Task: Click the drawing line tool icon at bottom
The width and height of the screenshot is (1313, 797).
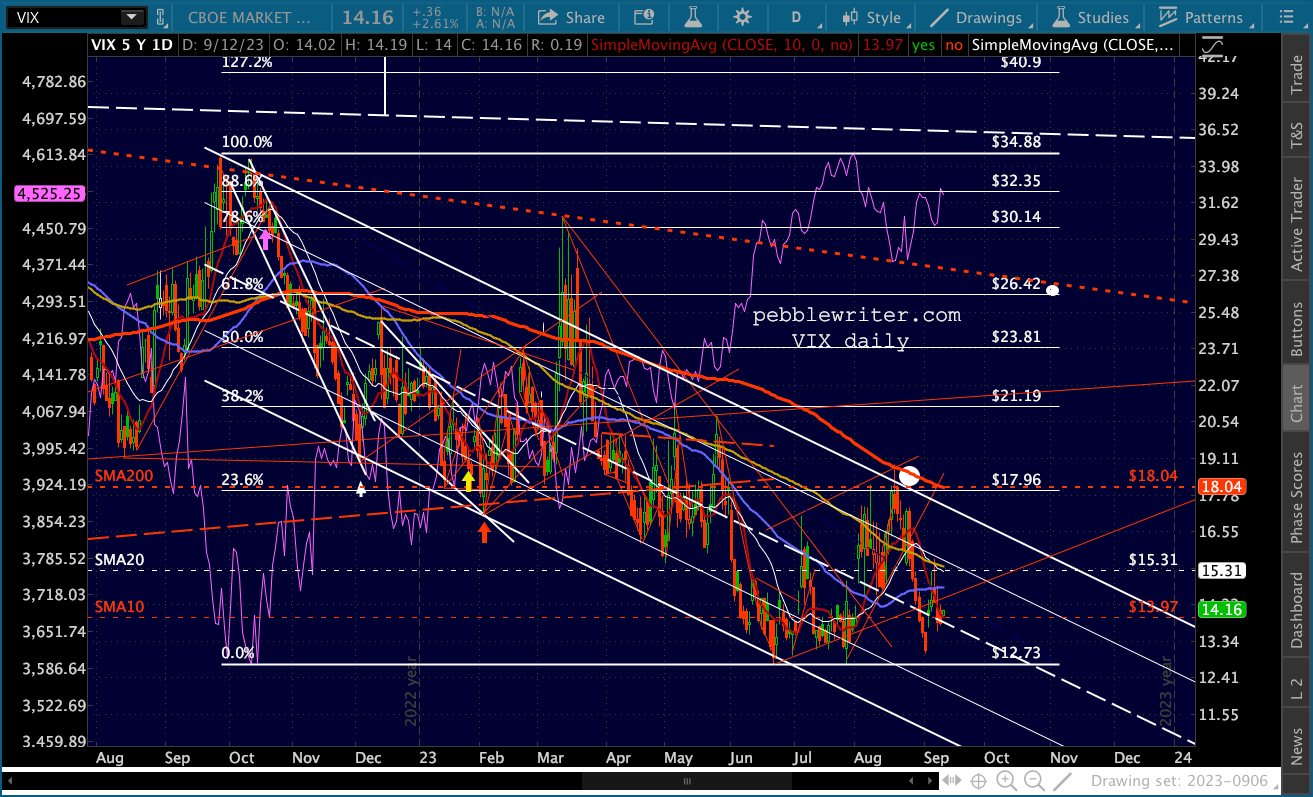Action: point(1062,781)
